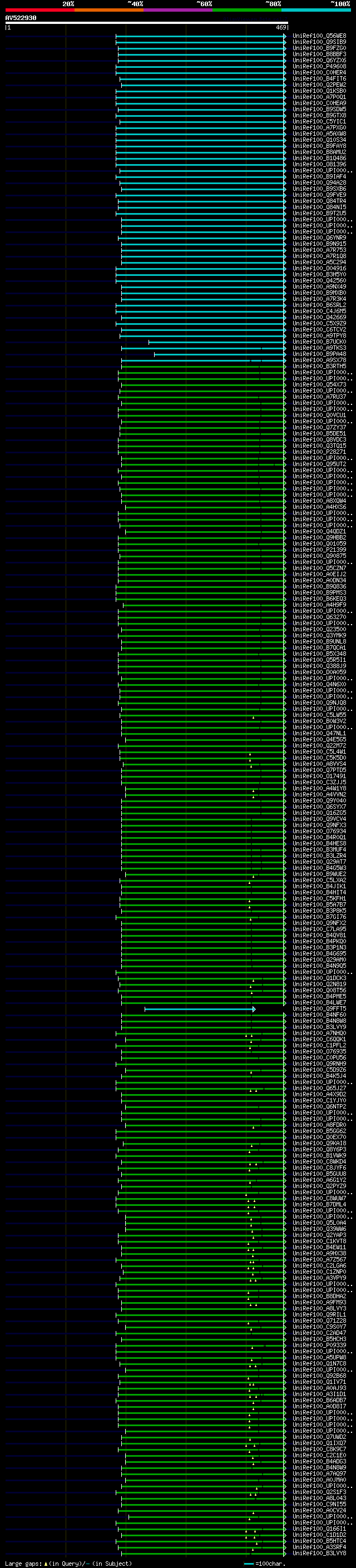Click the red ~20% identity legend bar
Viewport: 356px width, 1568px height.
click(x=39, y=10)
